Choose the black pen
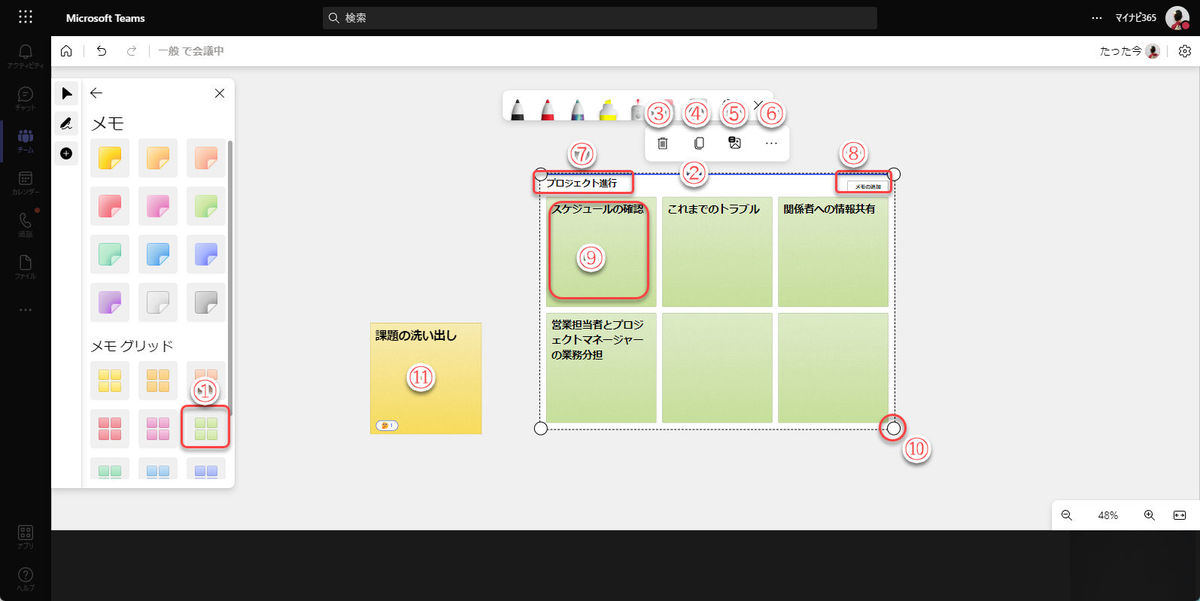Viewport: 1200px width, 601px height. point(517,108)
